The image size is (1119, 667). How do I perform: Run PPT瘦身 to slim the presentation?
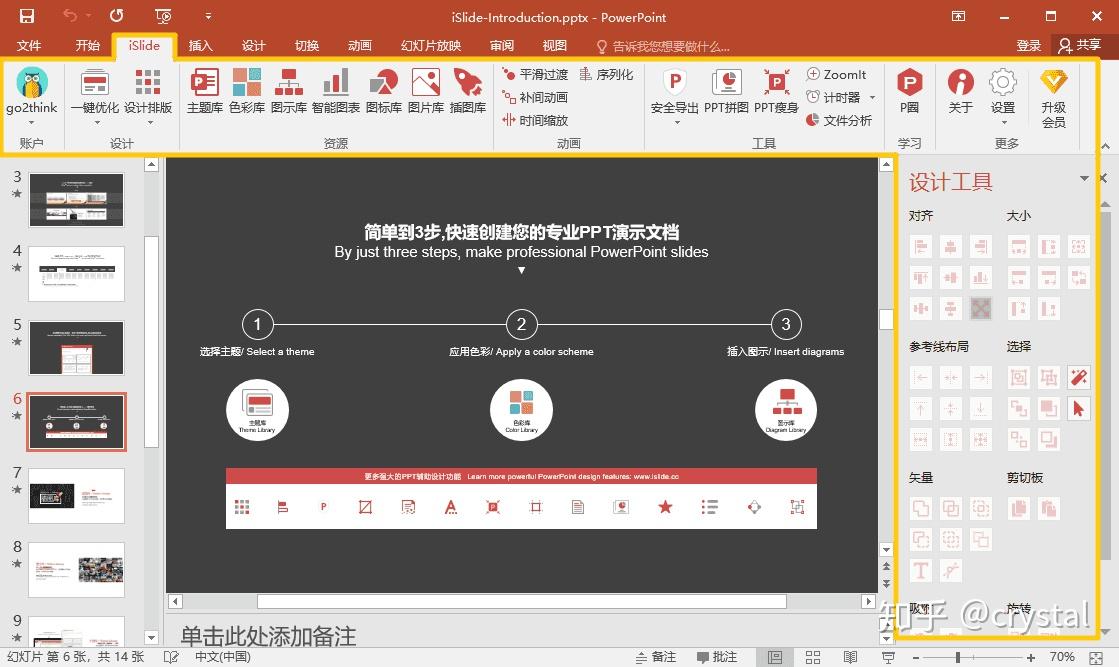pyautogui.click(x=776, y=95)
